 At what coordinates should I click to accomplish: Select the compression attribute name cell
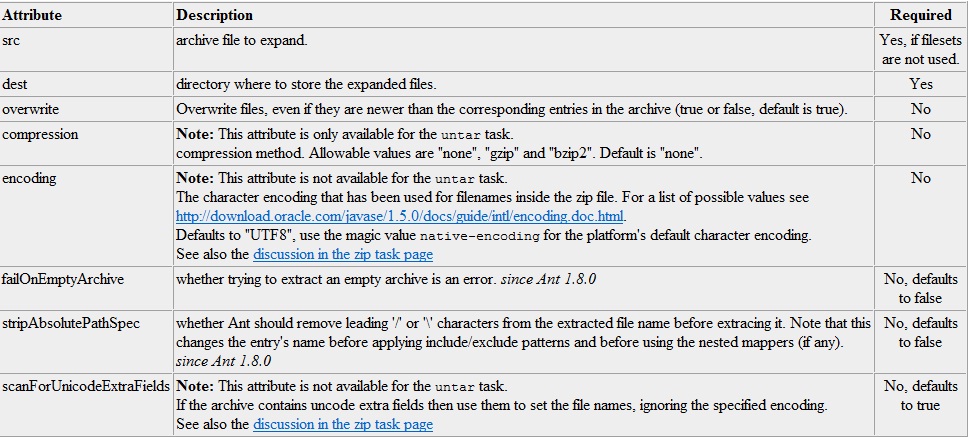point(86,143)
